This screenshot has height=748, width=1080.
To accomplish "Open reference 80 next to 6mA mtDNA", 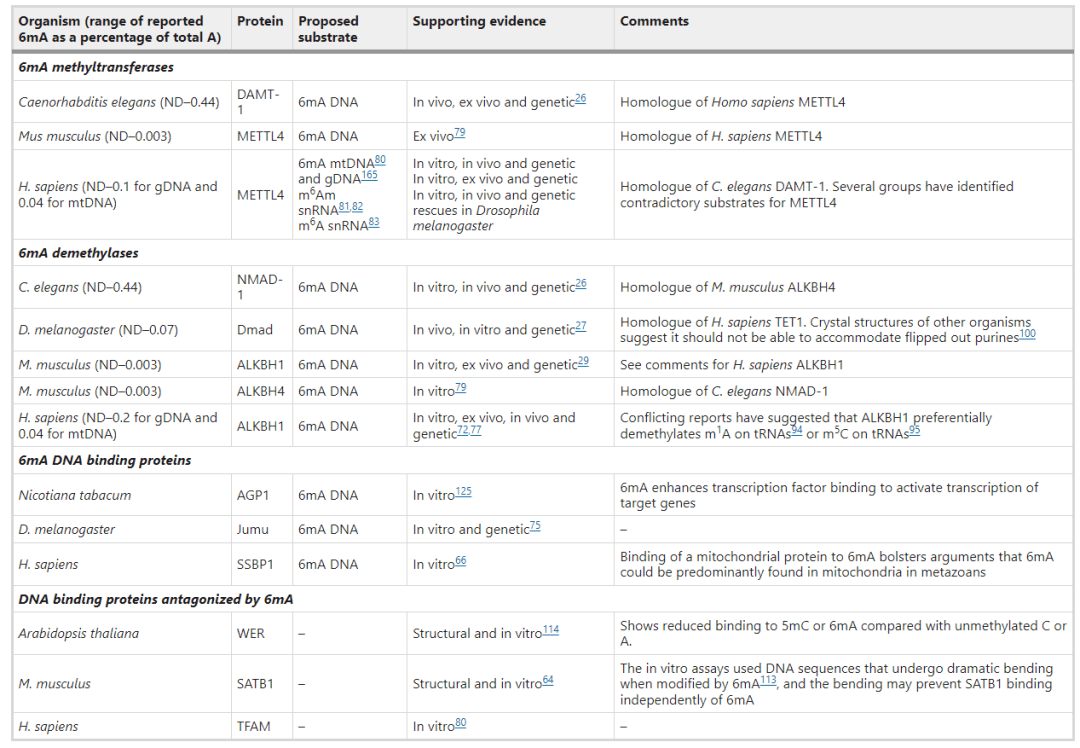I will pyautogui.click(x=380, y=160).
